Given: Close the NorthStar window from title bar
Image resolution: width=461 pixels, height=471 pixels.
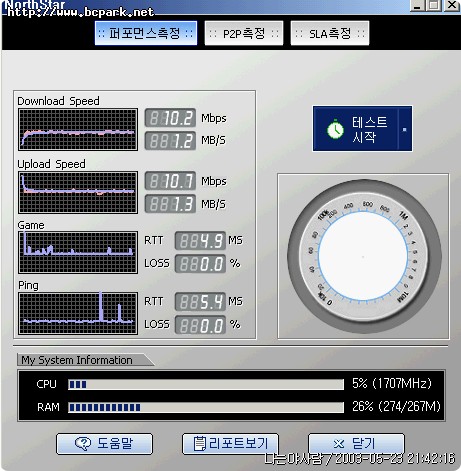Looking at the screenshot, I should click(x=452, y=5).
